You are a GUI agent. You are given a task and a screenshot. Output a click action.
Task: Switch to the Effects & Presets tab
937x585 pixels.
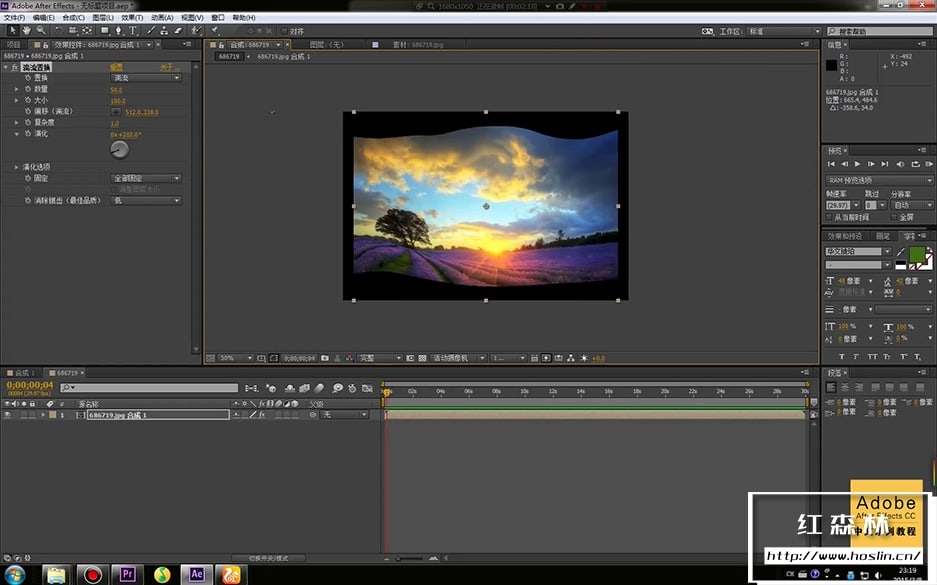844,236
